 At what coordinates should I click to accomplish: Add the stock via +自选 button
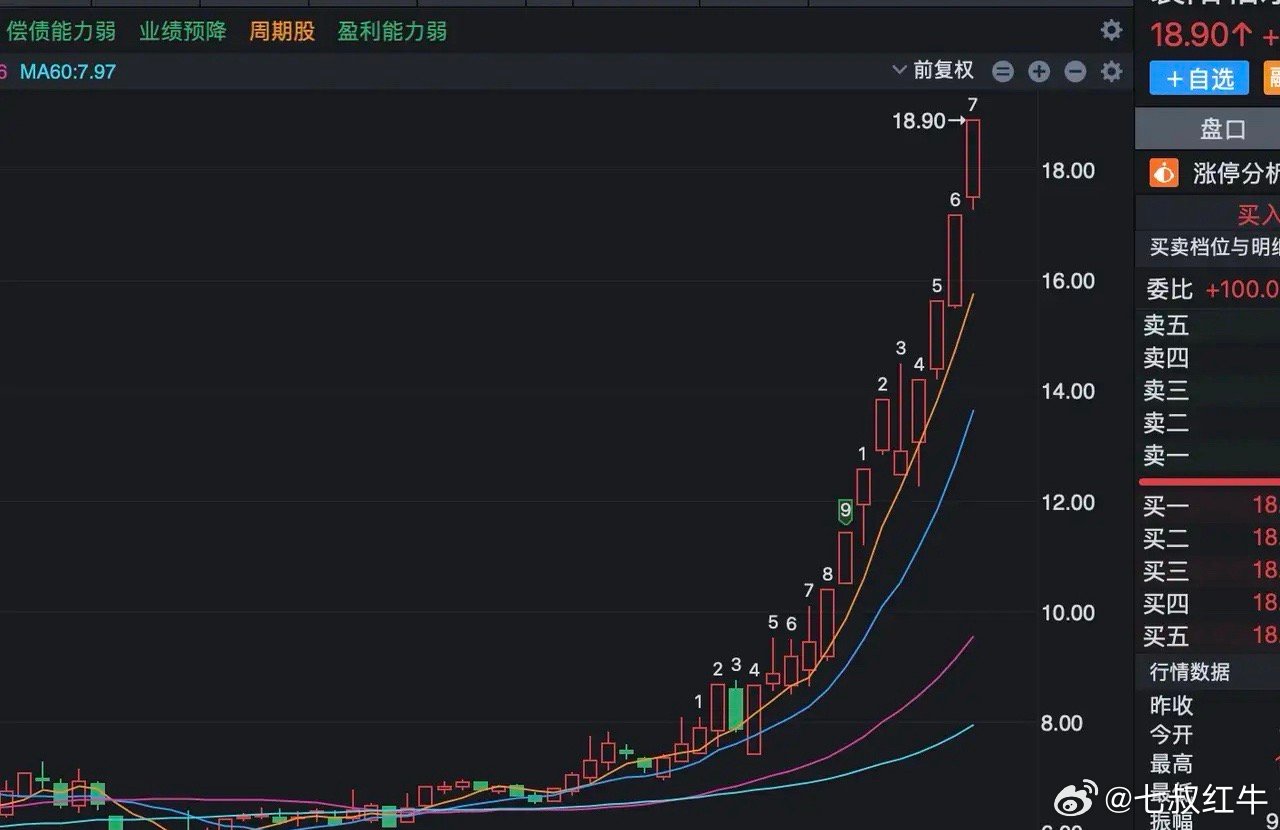[x=1199, y=79]
